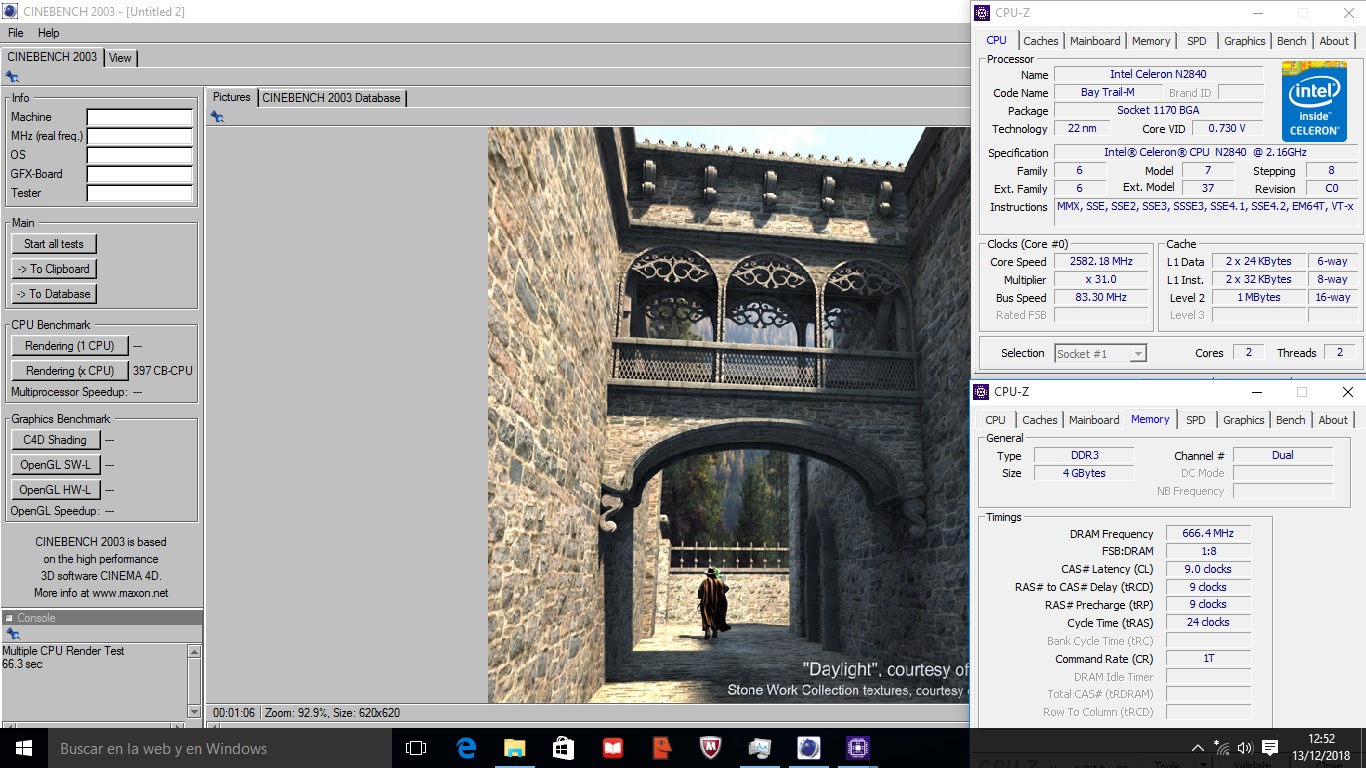Open the orange bird app in taskbar
Viewport: 1366px width, 768px height.
(x=662, y=748)
